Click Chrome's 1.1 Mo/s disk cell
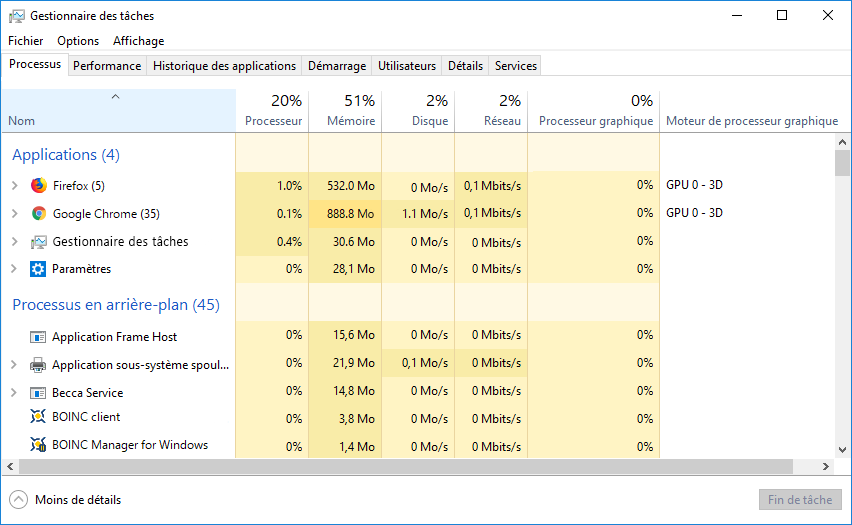 click(x=418, y=214)
